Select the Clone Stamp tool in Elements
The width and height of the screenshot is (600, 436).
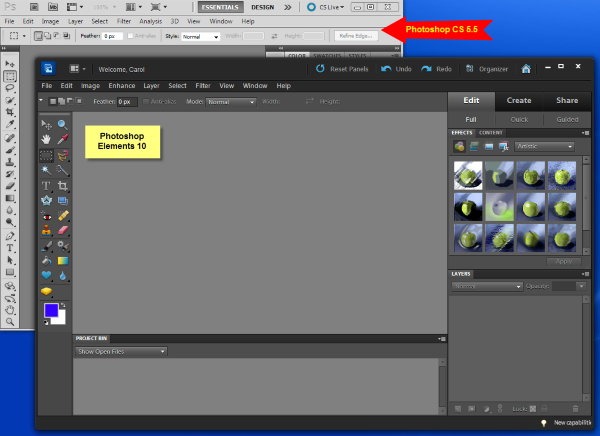(x=46, y=230)
